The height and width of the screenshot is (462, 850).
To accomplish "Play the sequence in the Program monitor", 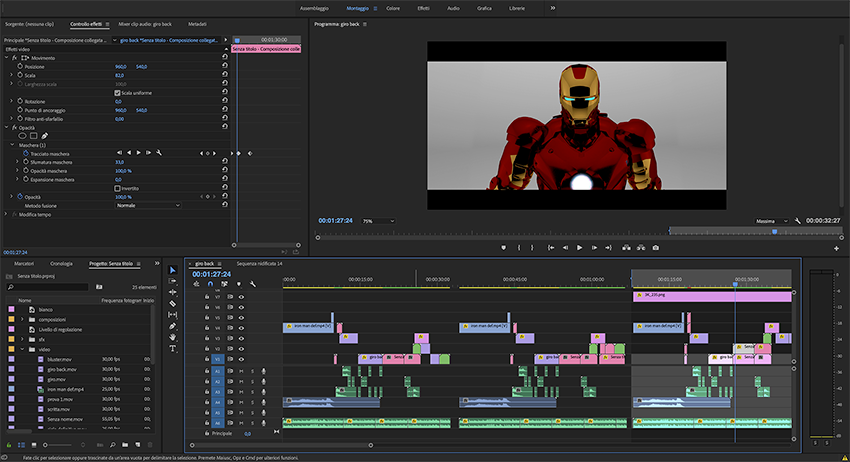I will (579, 248).
